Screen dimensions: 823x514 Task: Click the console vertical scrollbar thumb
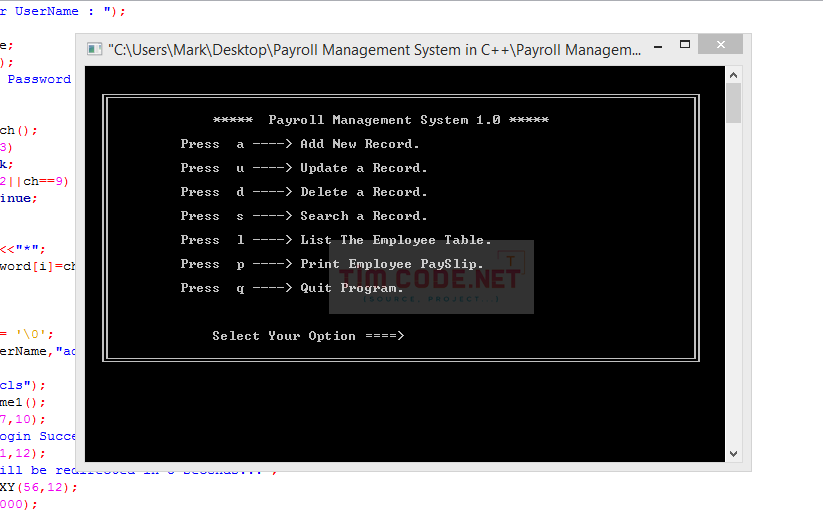(x=733, y=103)
